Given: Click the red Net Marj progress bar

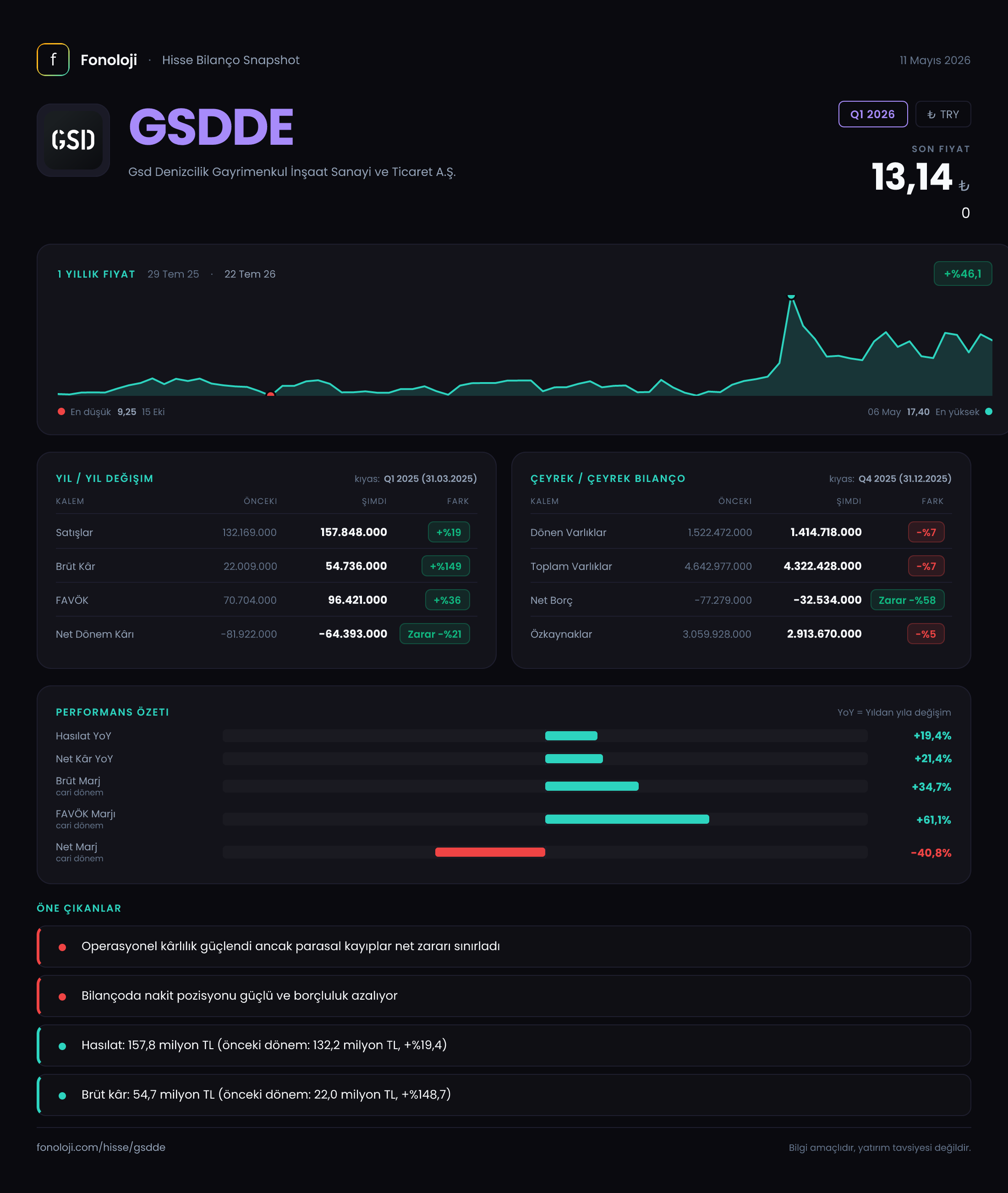Looking at the screenshot, I should tap(490, 852).
